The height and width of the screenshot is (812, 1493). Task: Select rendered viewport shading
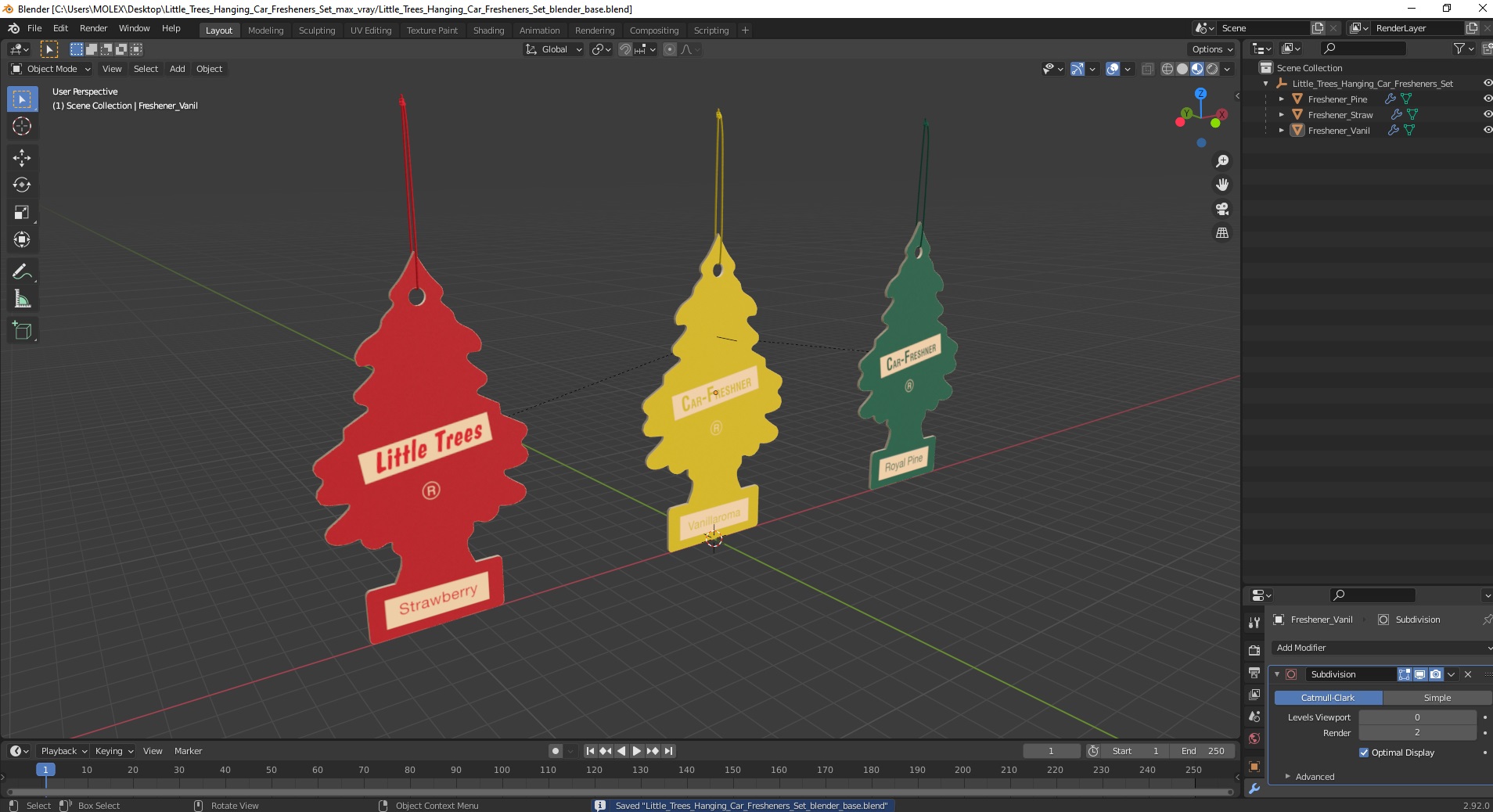[x=1212, y=69]
